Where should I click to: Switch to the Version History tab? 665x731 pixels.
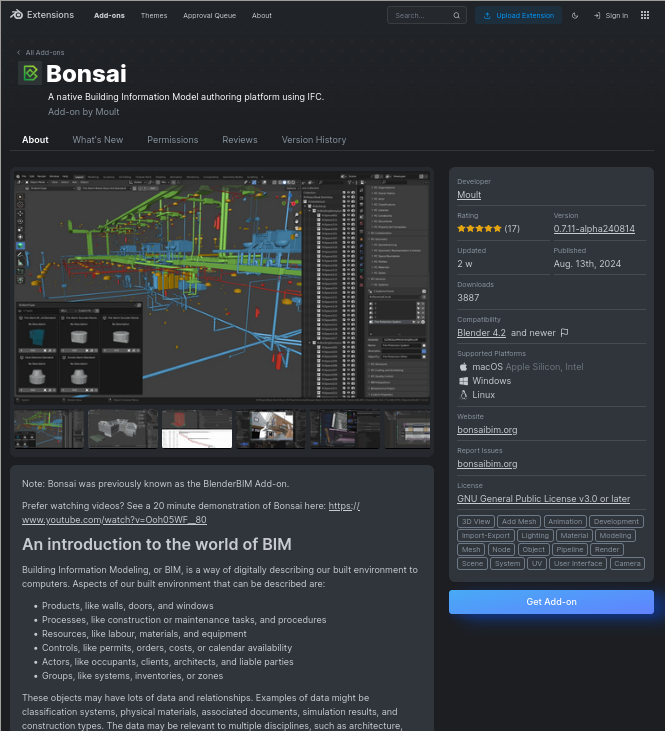[x=314, y=140]
